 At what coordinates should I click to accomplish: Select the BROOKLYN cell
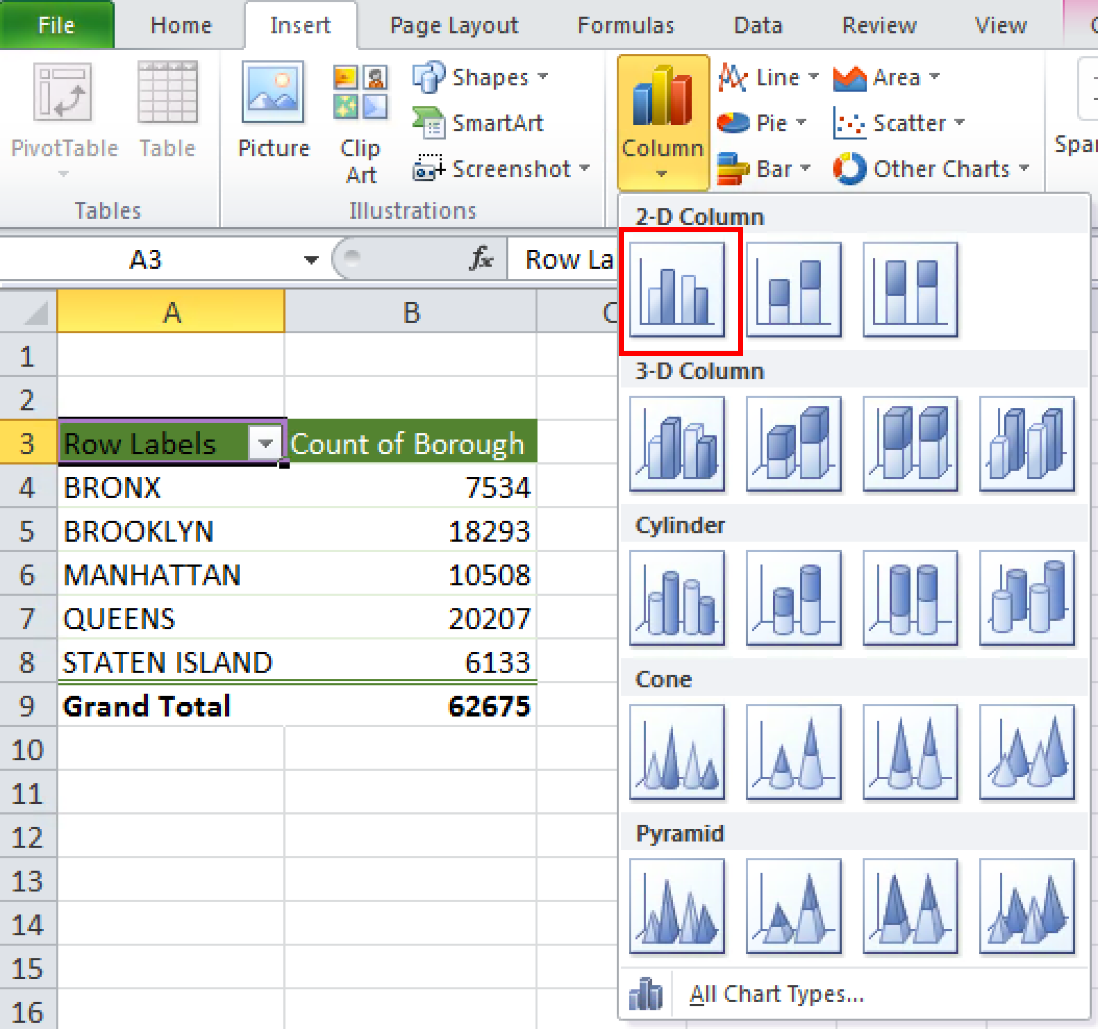point(172,531)
